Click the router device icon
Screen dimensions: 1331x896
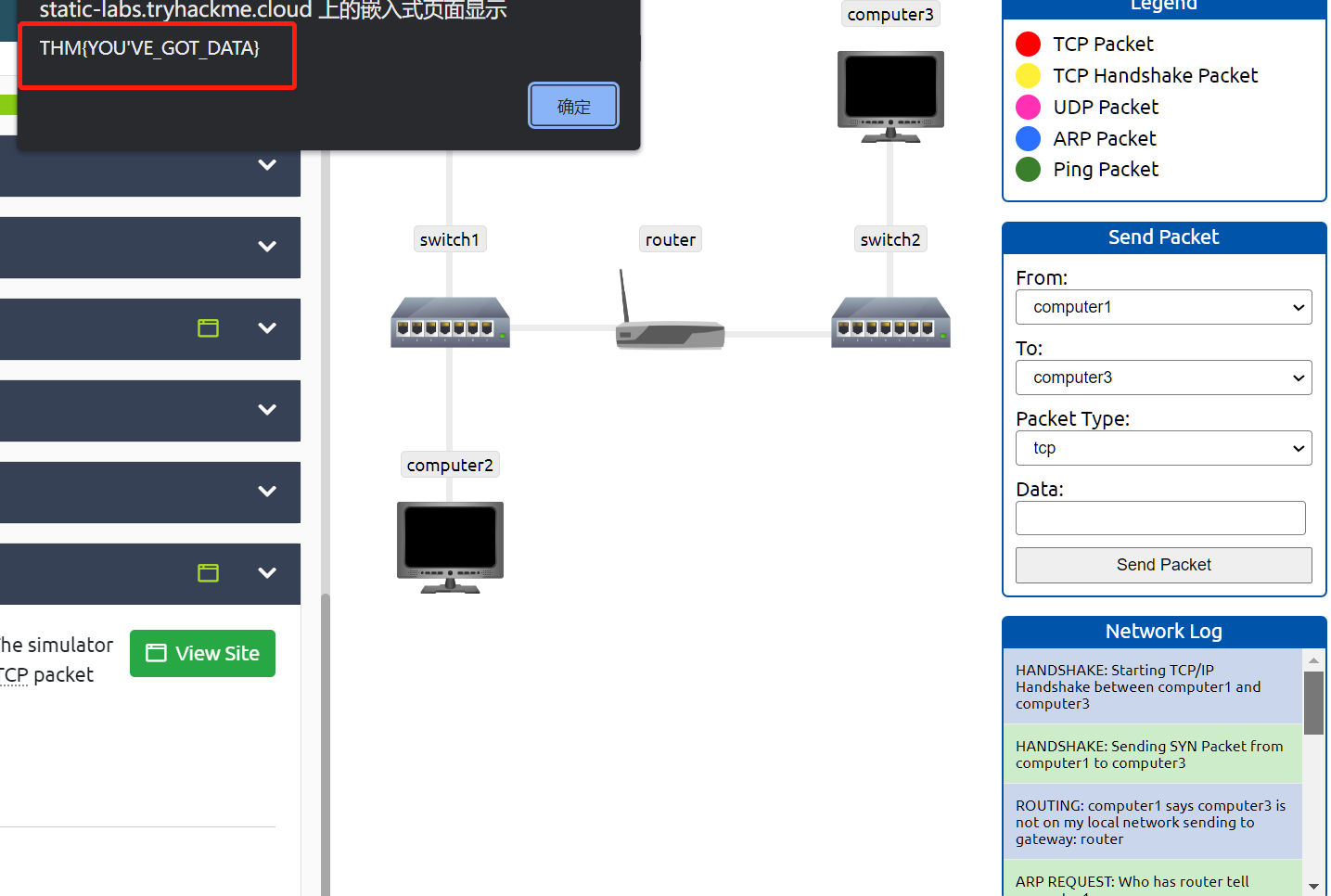(670, 329)
